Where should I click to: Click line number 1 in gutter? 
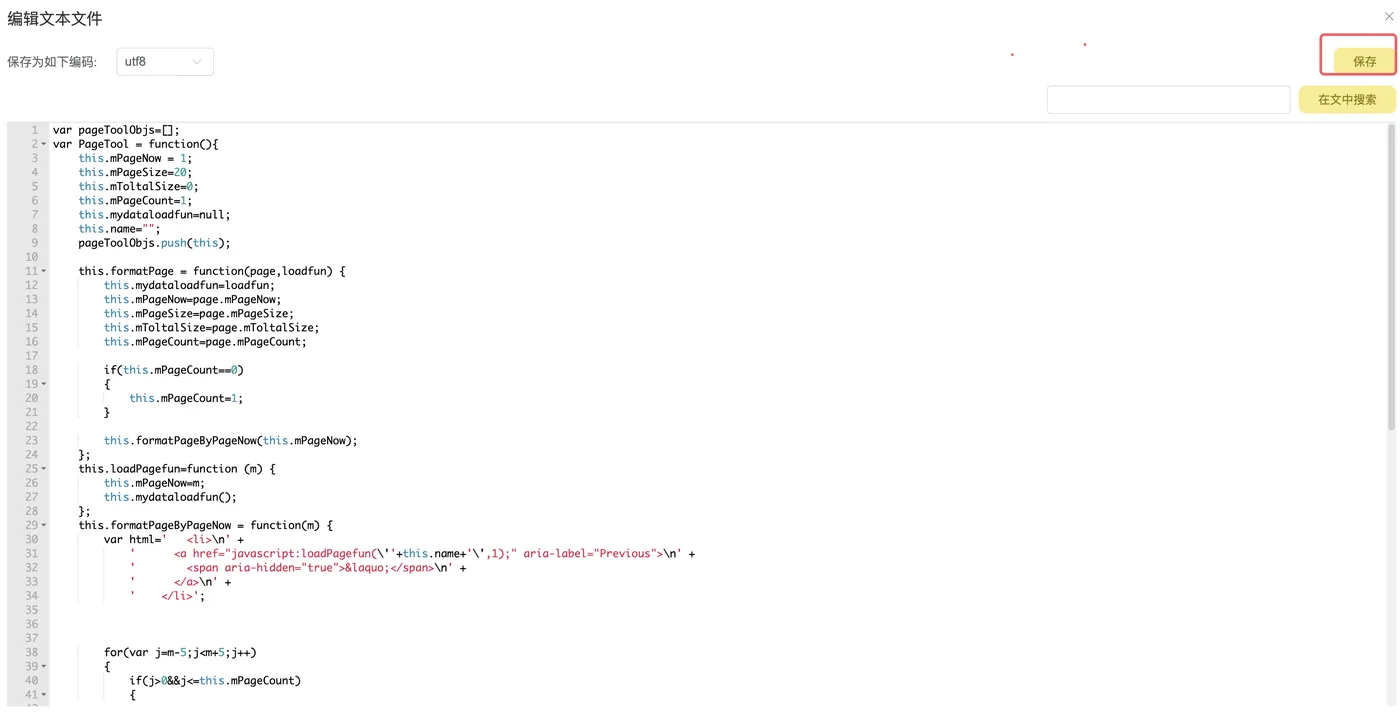pos(34,130)
